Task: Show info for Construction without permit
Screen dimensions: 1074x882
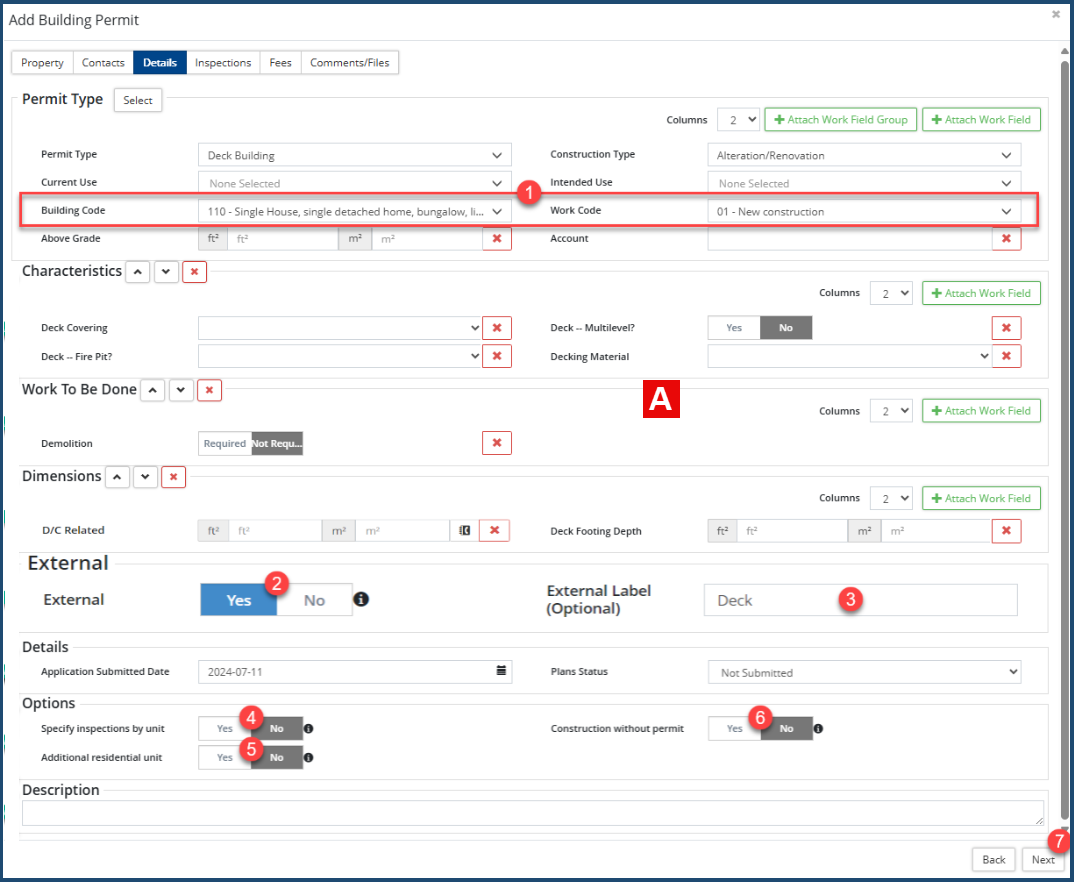Action: (818, 729)
